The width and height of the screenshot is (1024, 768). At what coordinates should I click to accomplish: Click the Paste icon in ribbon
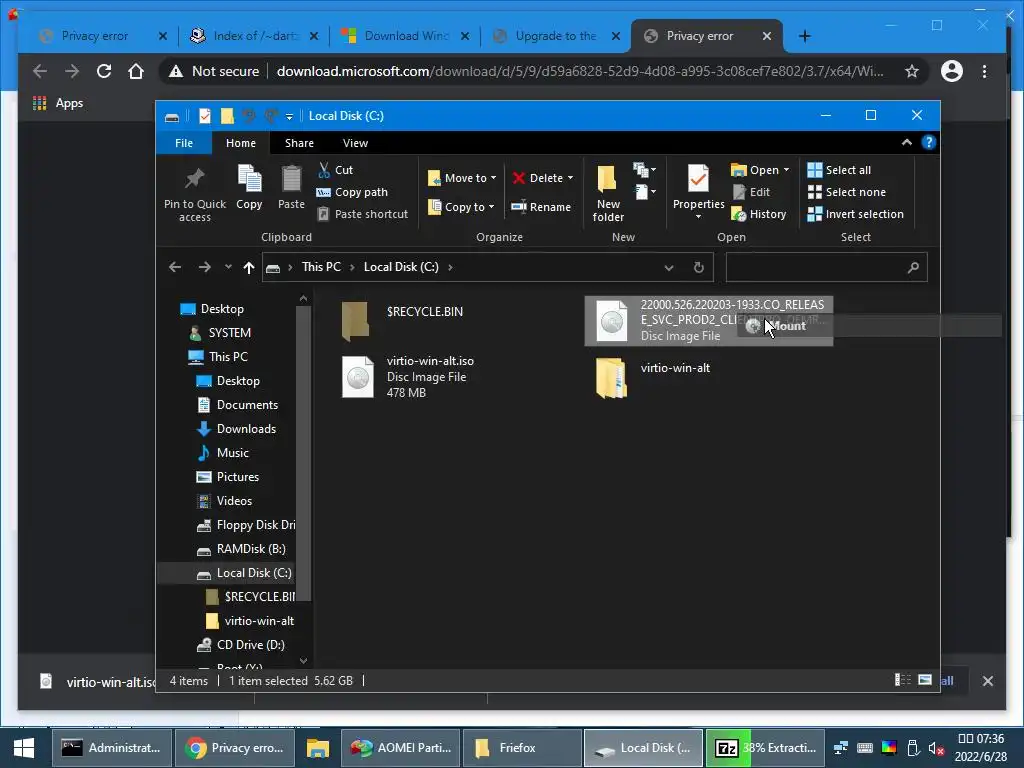pyautogui.click(x=291, y=179)
